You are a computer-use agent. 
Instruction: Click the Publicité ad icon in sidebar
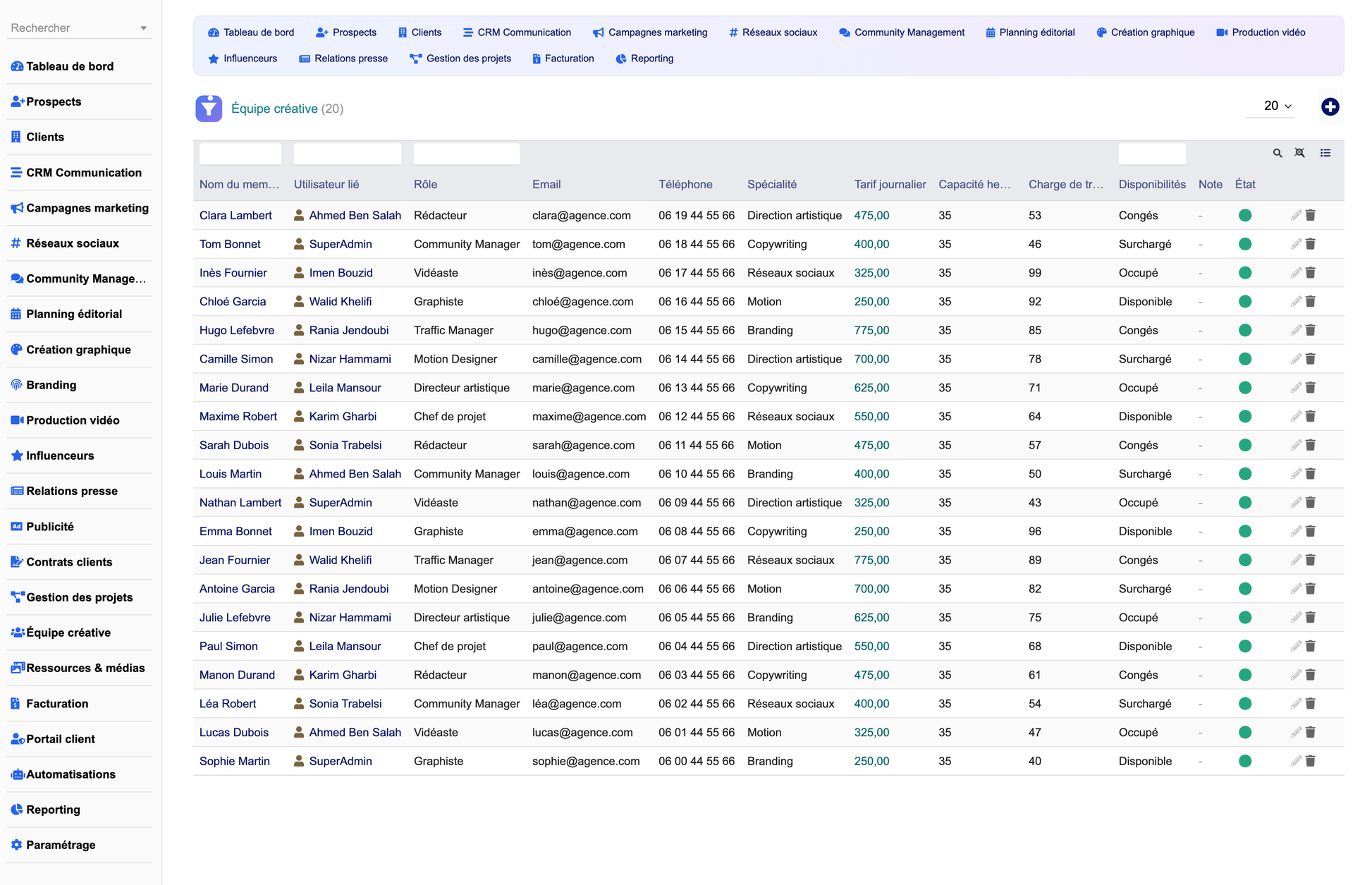pos(17,526)
